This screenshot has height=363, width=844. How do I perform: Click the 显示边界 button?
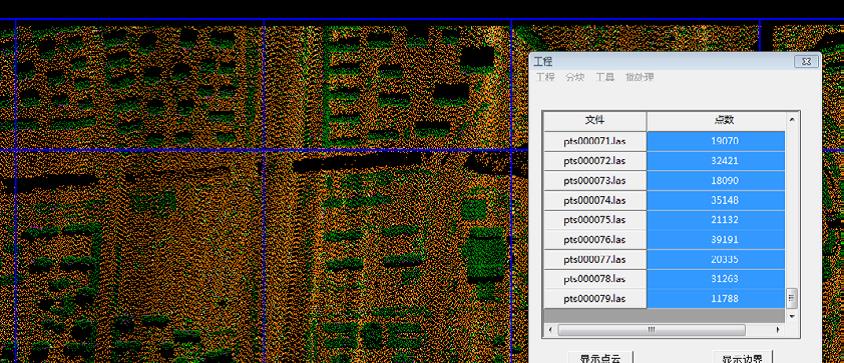click(743, 357)
